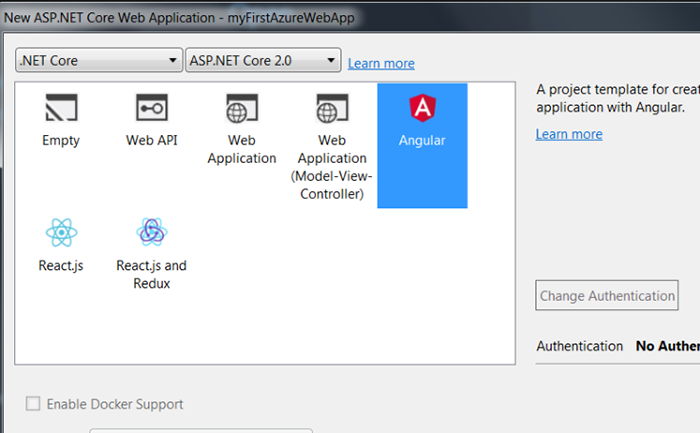Enable Docker Support checkbox
Viewport: 700px width, 433px height.
[33, 404]
